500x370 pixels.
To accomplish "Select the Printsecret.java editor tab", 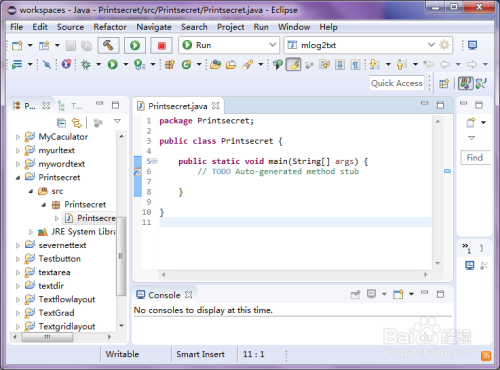I will (177, 106).
